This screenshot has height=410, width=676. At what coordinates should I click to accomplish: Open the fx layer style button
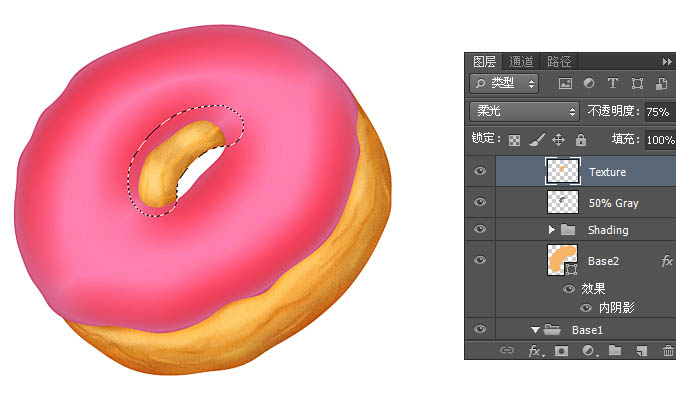click(x=536, y=351)
